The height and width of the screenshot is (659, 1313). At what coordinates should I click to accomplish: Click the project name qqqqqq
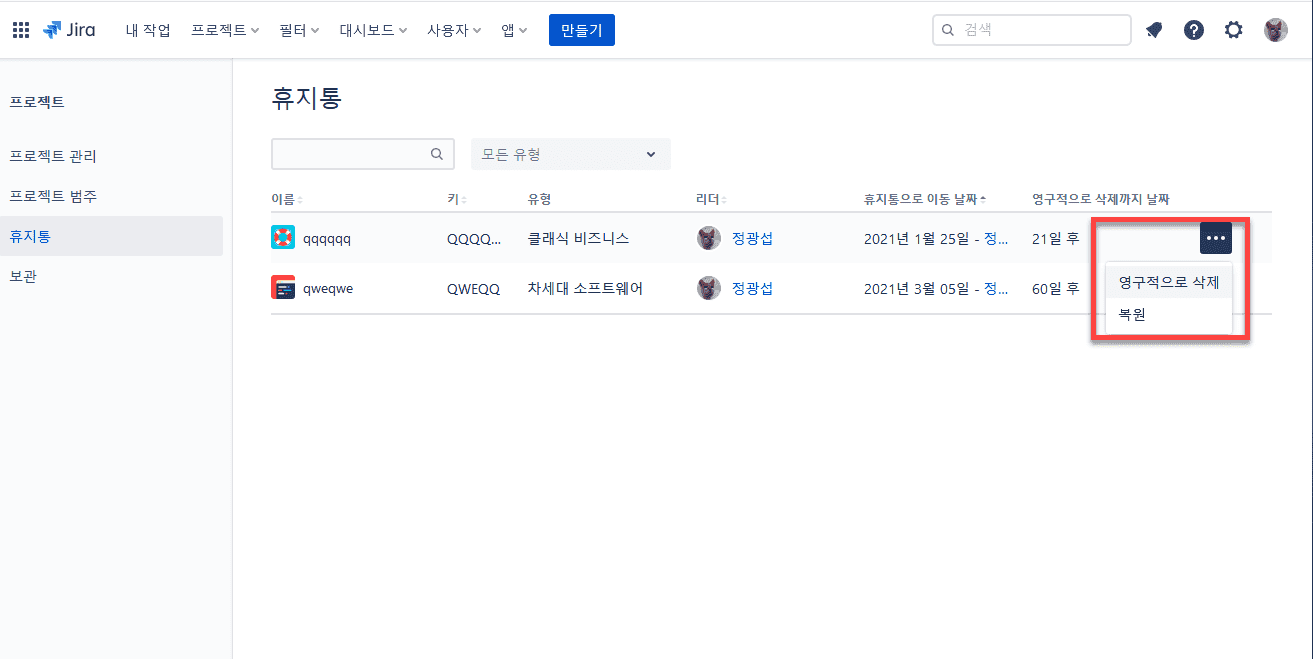point(327,239)
